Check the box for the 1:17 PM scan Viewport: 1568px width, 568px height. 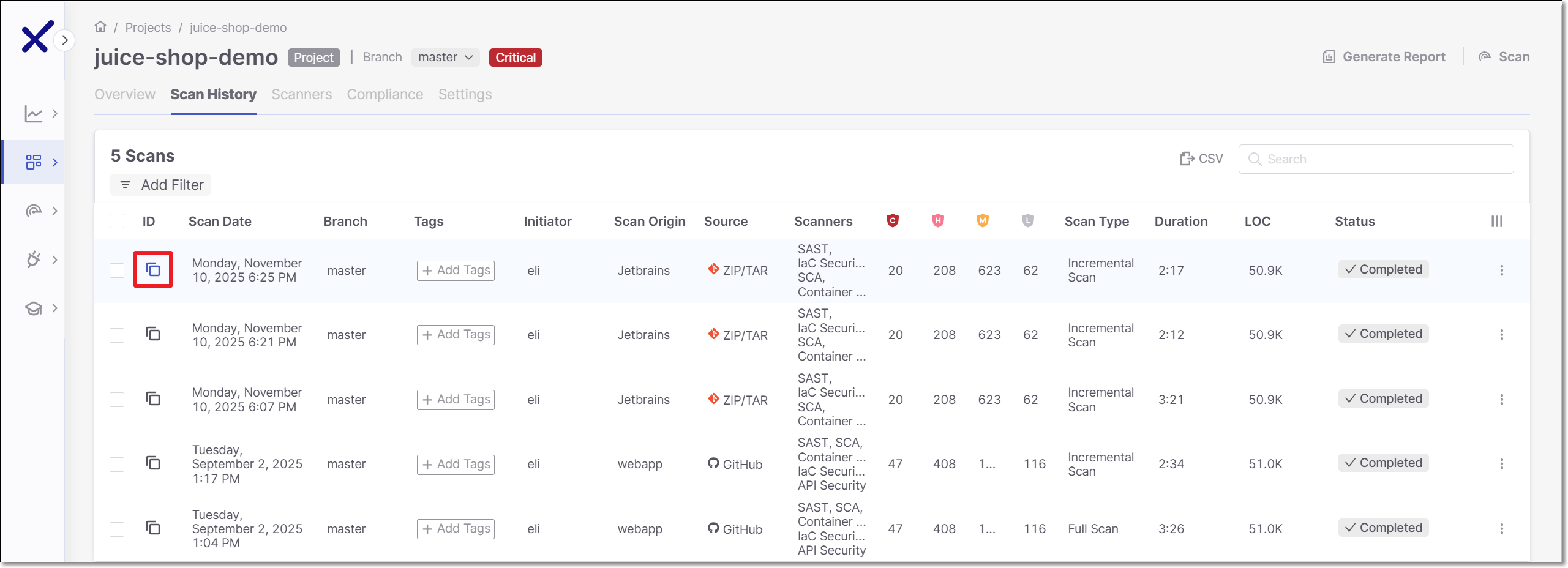coord(117,464)
